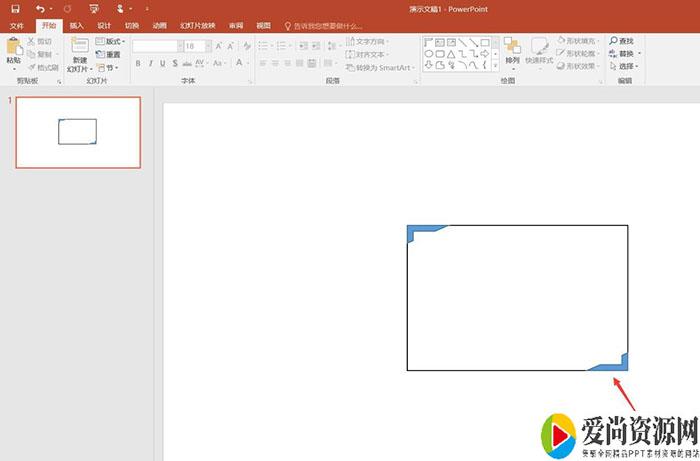
Task: Click the Arrange shapes icon
Action: [512, 46]
